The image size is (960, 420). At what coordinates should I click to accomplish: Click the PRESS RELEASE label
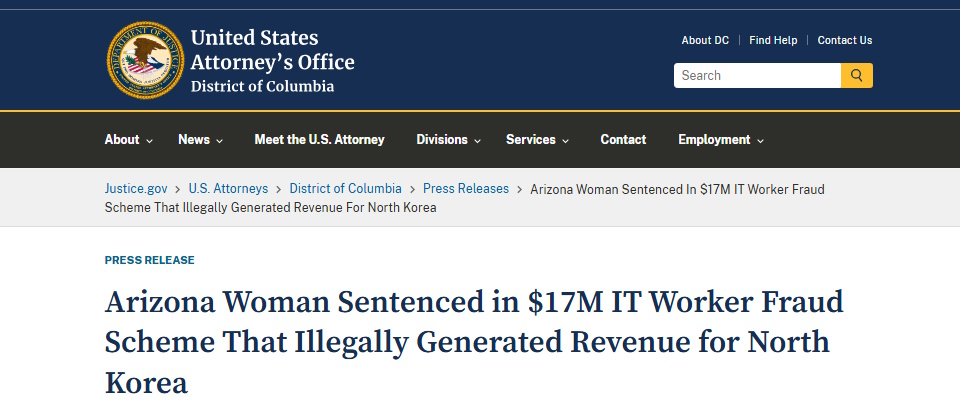149,260
